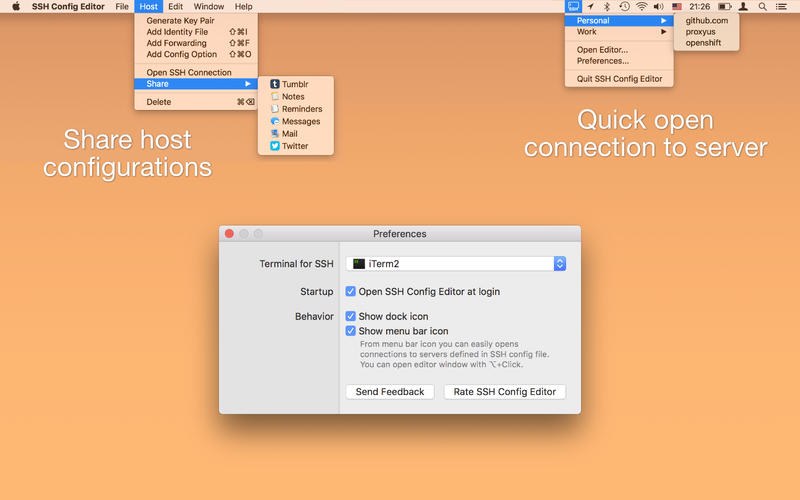800x500 pixels.
Task: Click the SSH Config Editor menu bar icon
Action: (x=573, y=7)
